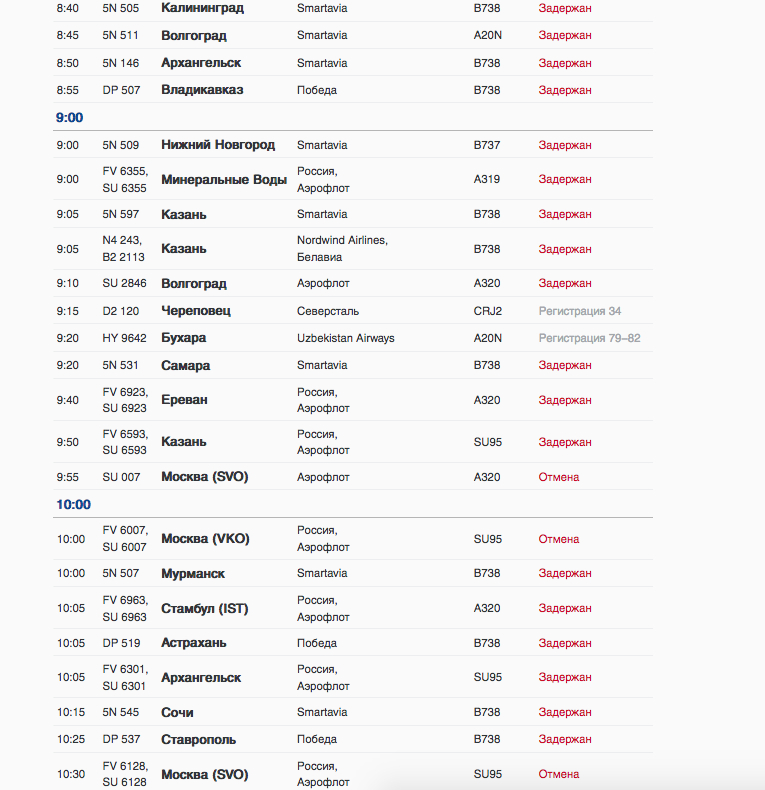Open the Астрахань flight DP 519
Viewport: 765px width, 790px height.
(x=193, y=643)
